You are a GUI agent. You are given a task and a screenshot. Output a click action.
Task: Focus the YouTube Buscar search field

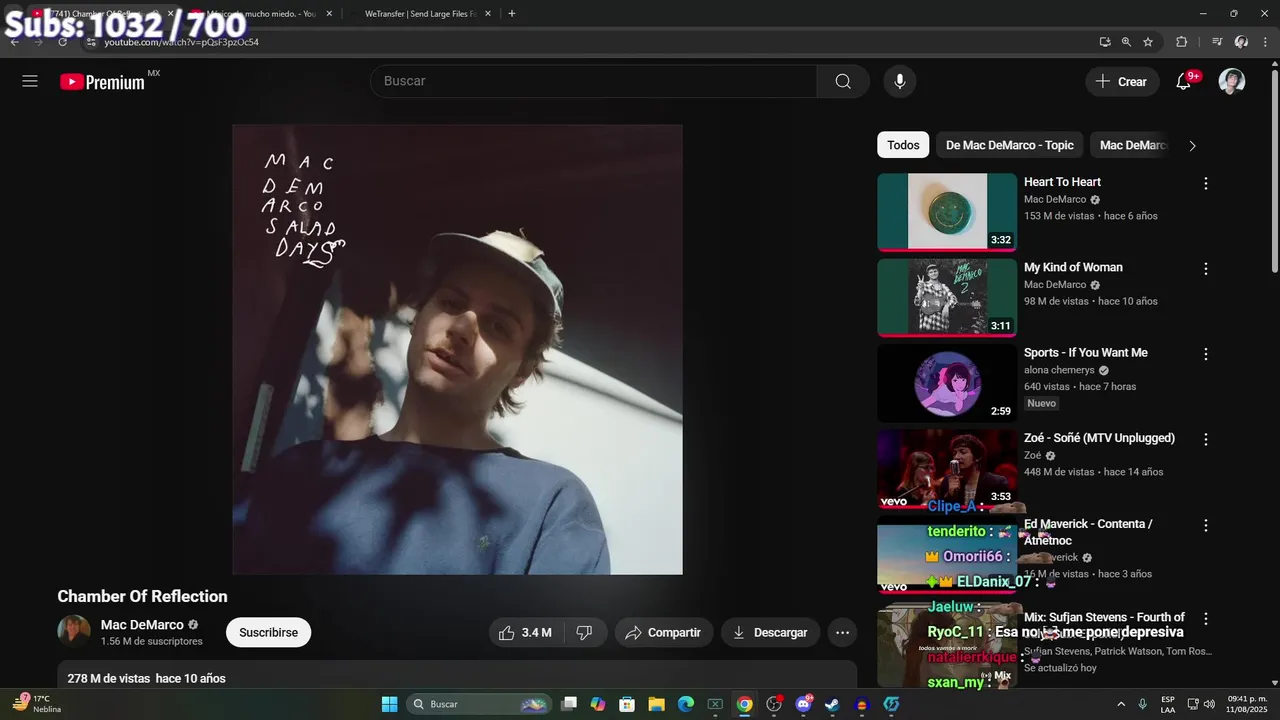point(594,81)
